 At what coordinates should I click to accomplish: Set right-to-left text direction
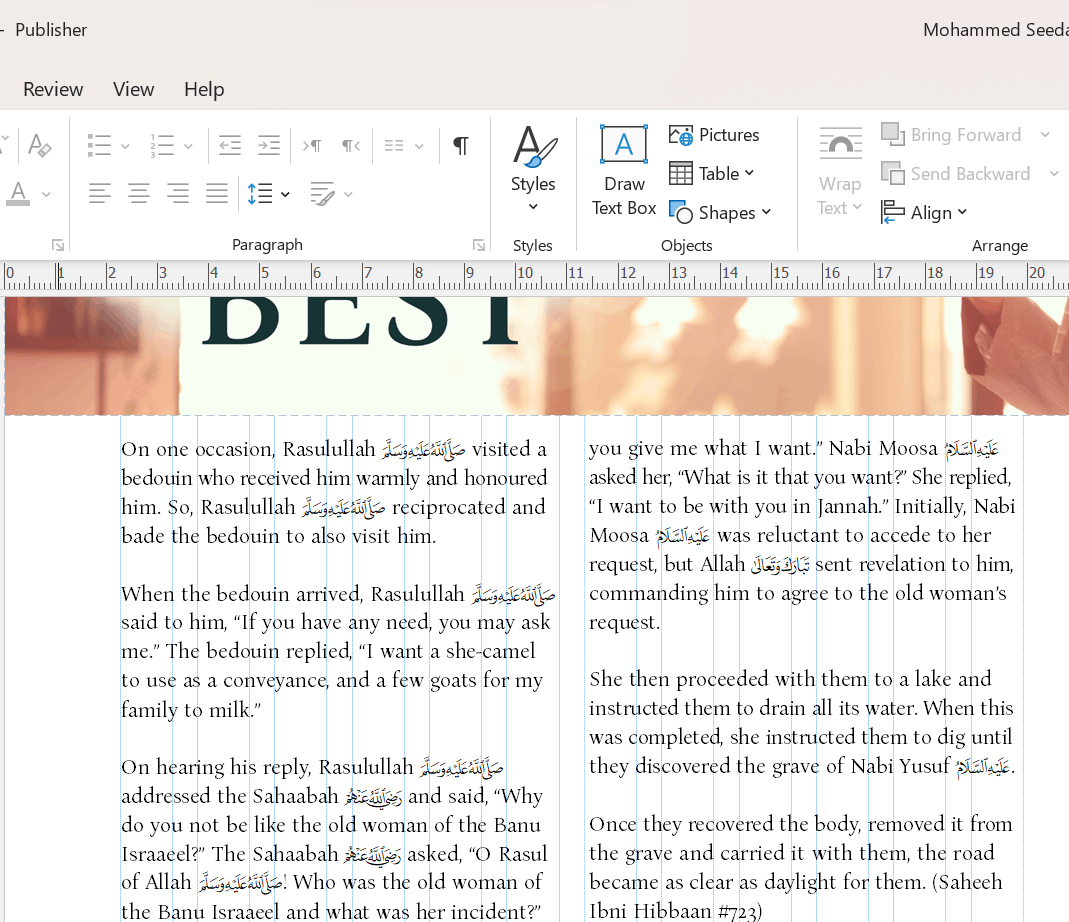pyautogui.click(x=351, y=145)
